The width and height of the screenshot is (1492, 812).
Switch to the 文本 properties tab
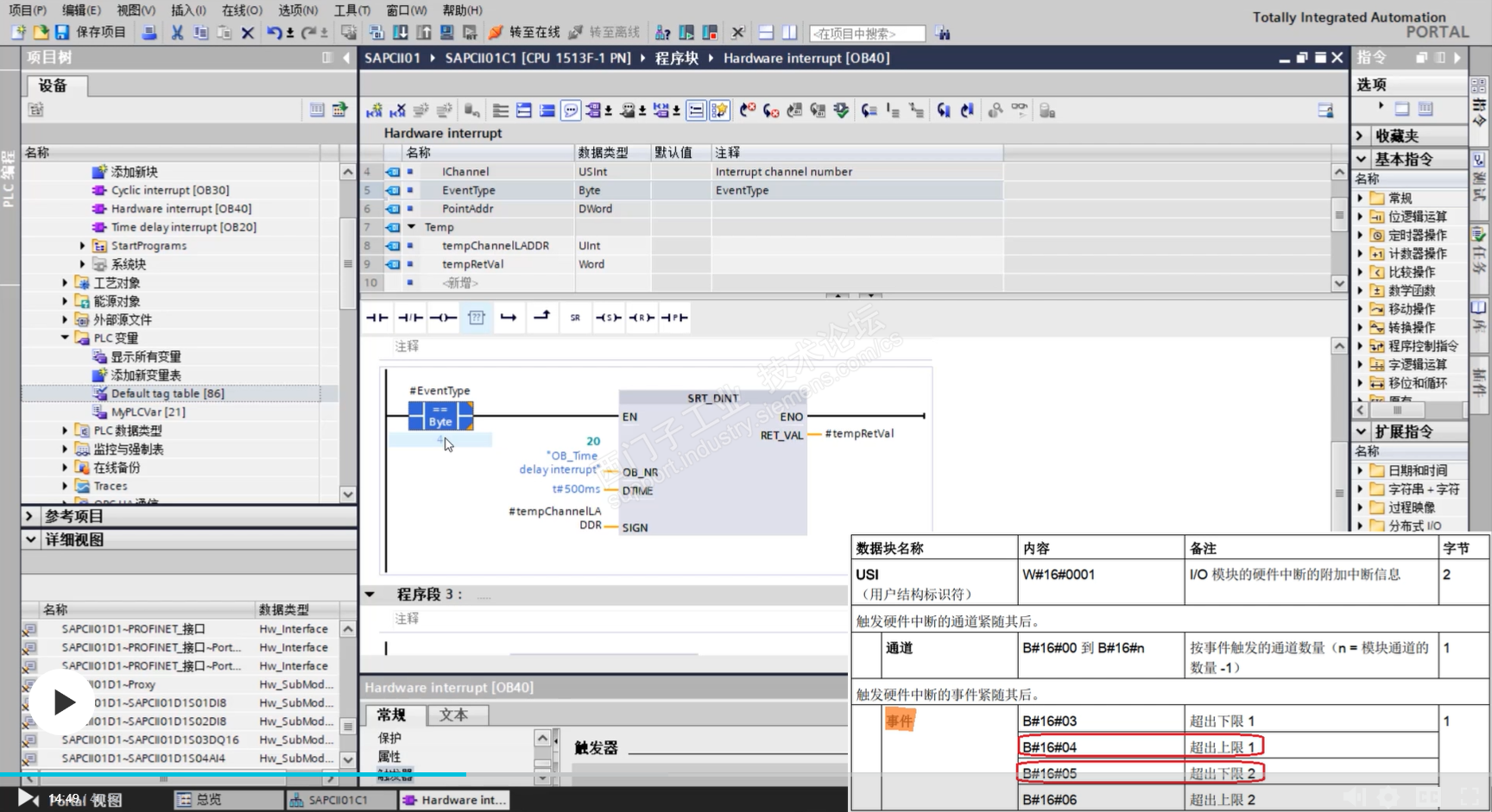pyautogui.click(x=454, y=714)
